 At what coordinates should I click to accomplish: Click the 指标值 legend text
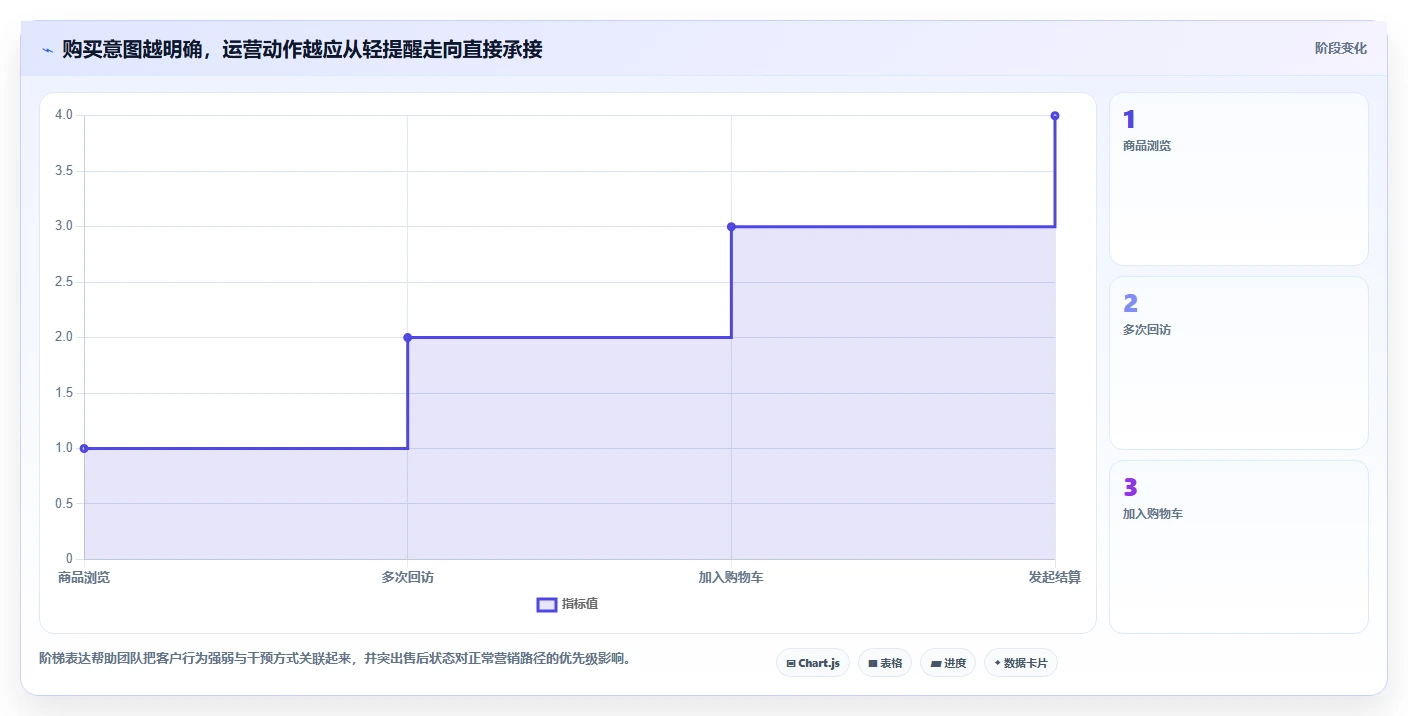pyautogui.click(x=580, y=604)
